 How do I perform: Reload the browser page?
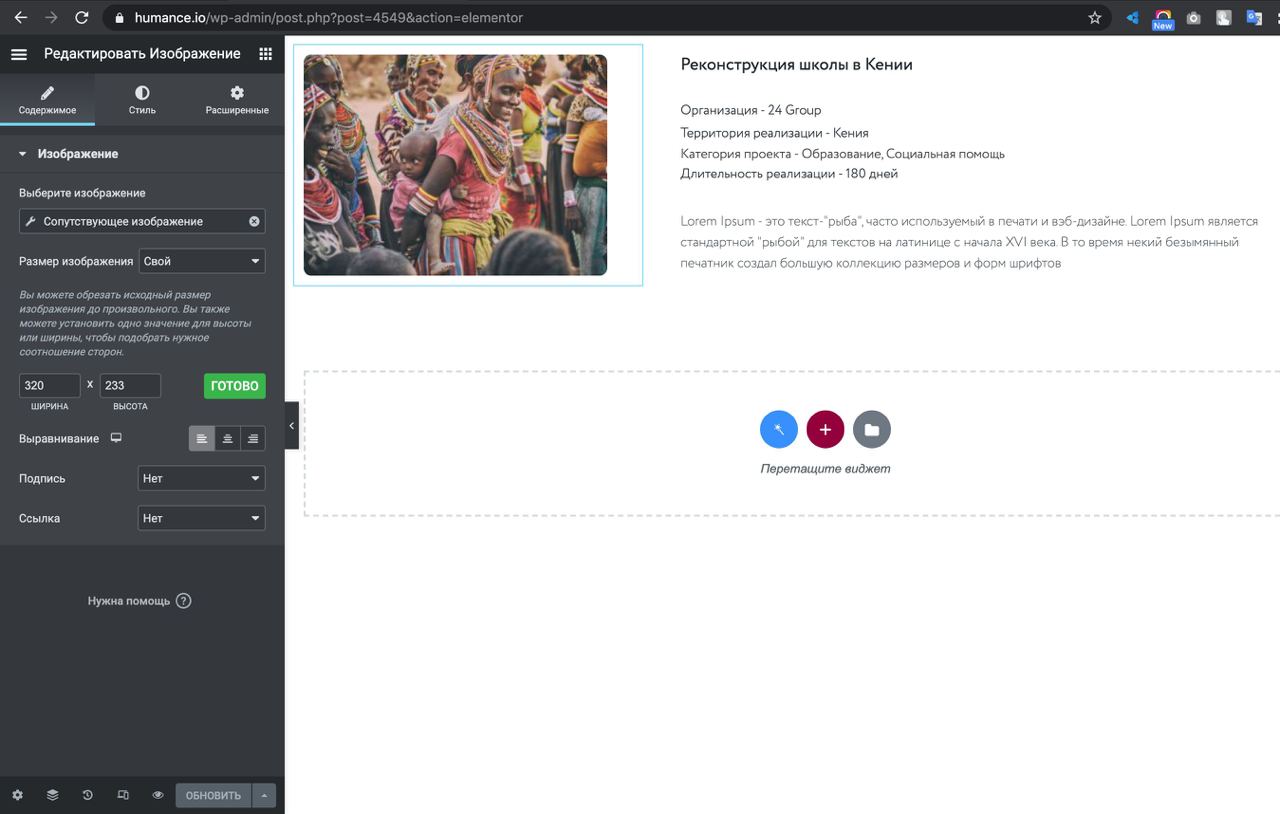81,17
